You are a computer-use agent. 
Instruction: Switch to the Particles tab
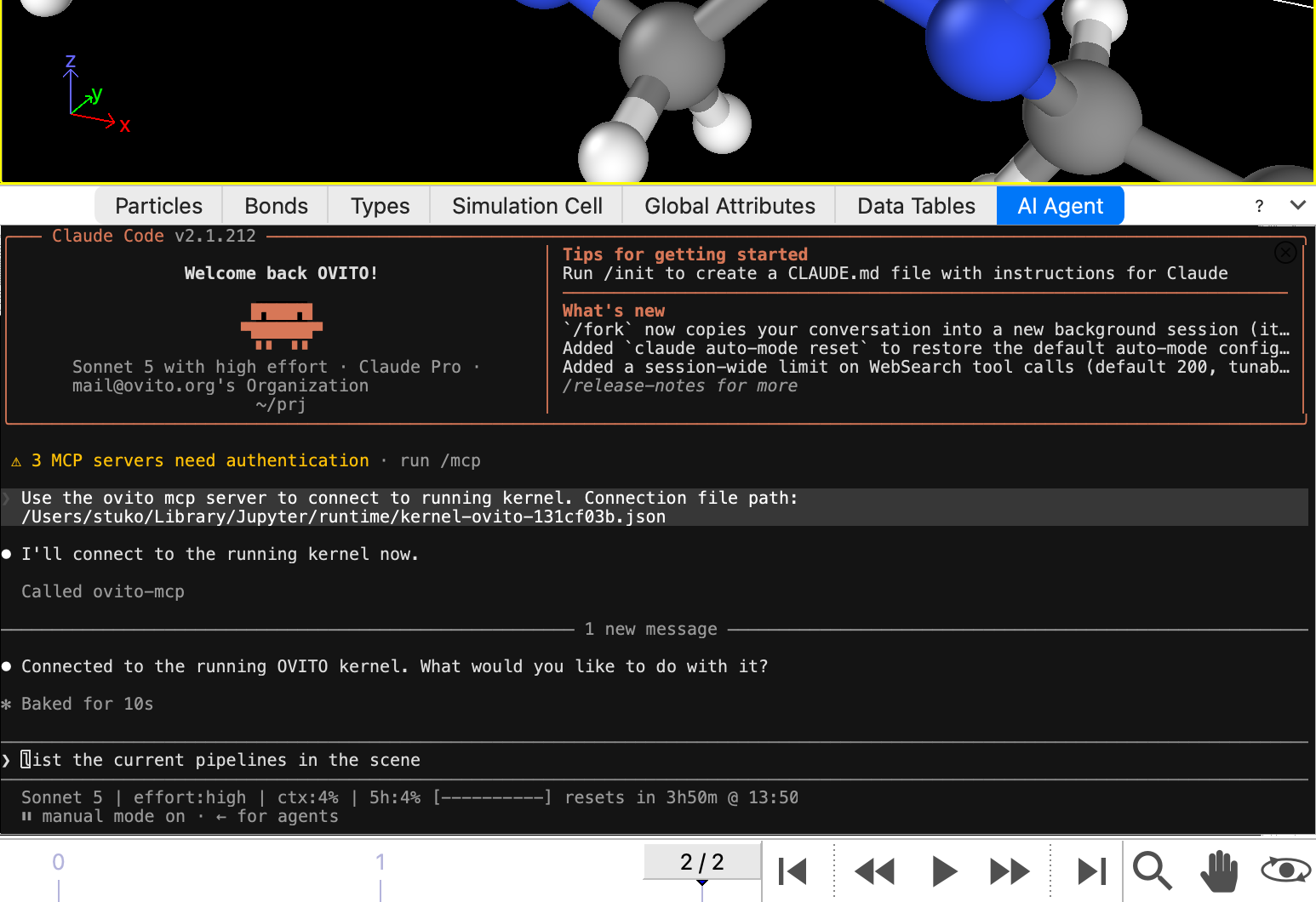[158, 206]
